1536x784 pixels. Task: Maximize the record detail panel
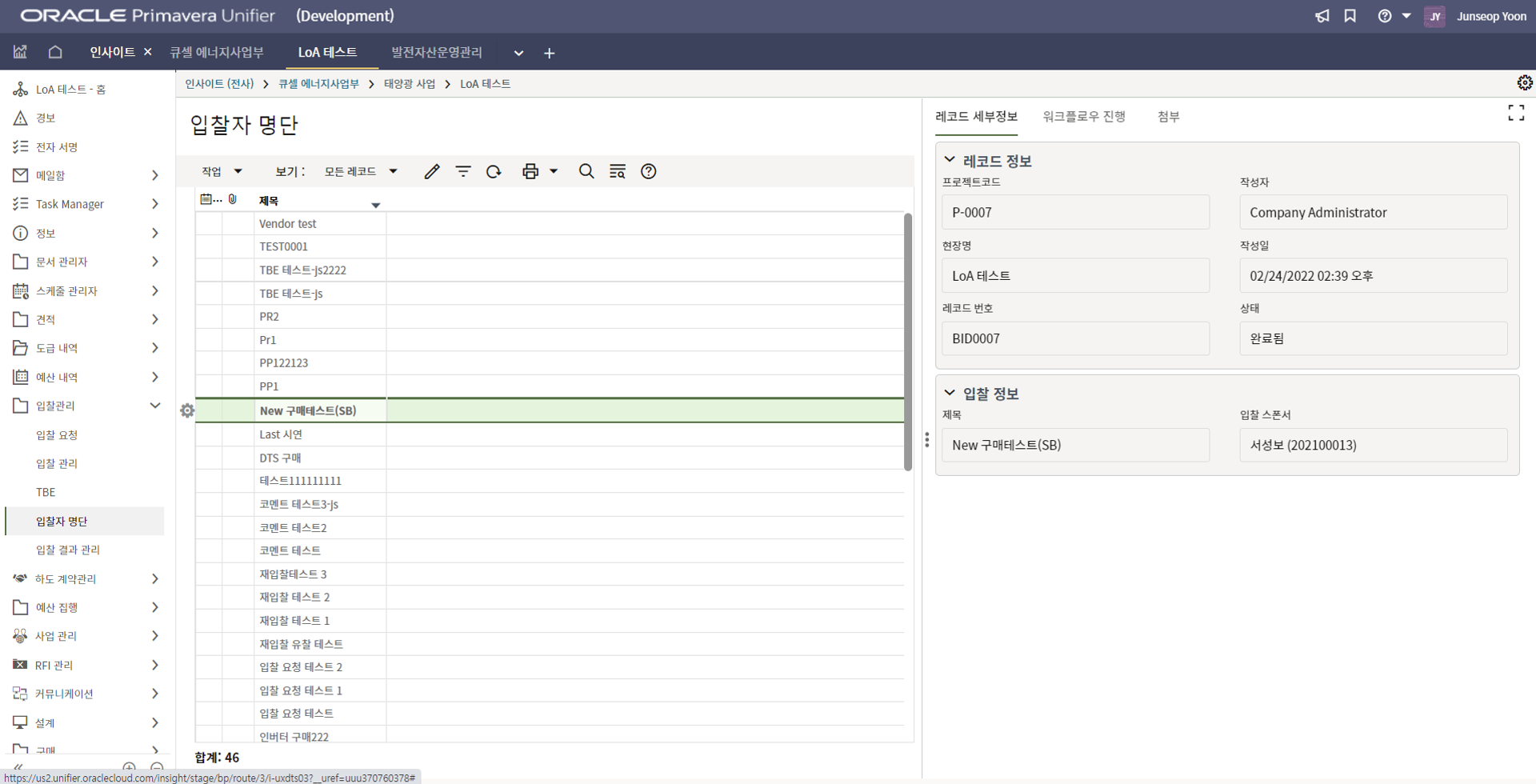(x=1515, y=114)
